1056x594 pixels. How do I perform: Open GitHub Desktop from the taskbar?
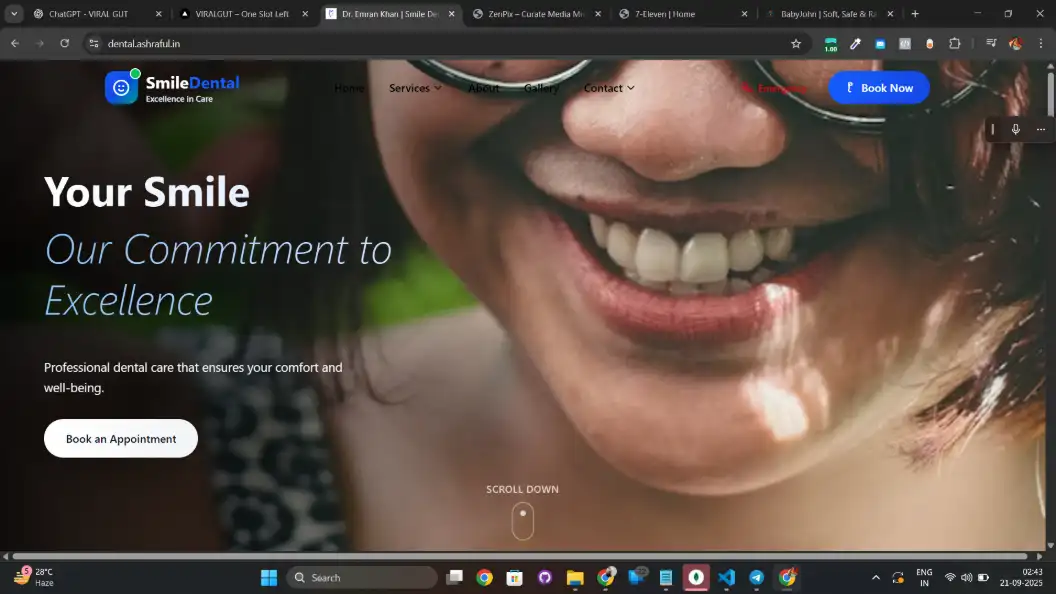click(545, 578)
